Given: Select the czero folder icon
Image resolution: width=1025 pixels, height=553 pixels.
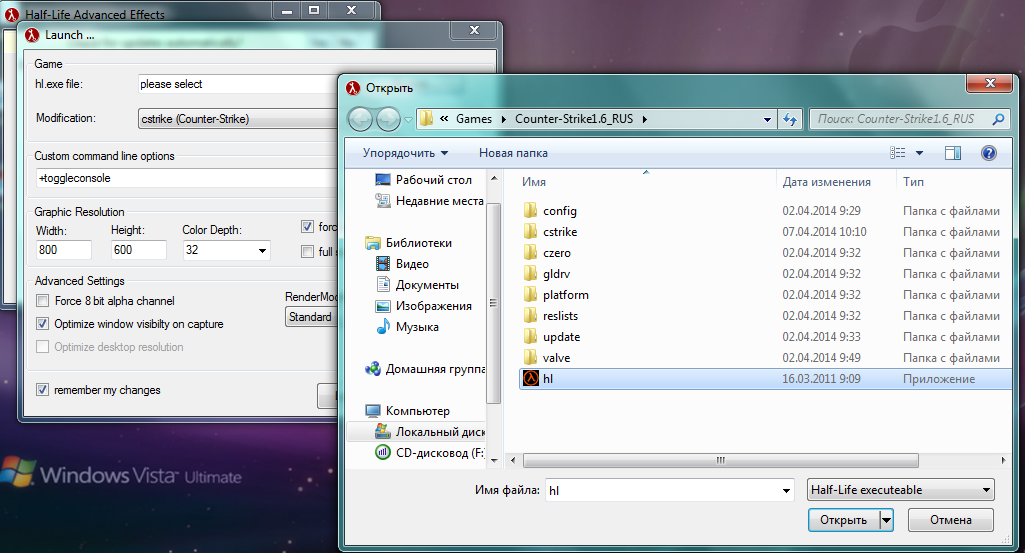Looking at the screenshot, I should coord(530,252).
